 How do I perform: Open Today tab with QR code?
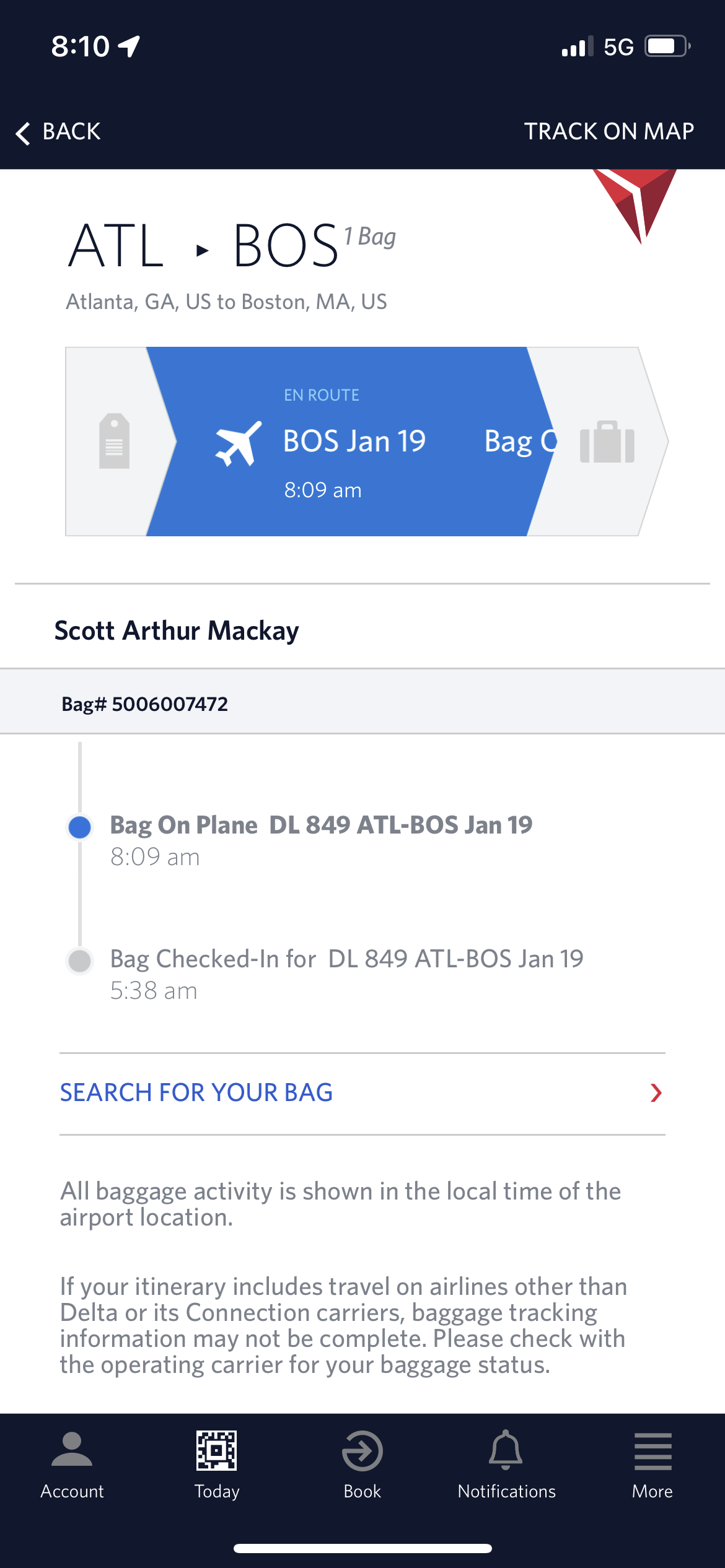click(x=217, y=1465)
